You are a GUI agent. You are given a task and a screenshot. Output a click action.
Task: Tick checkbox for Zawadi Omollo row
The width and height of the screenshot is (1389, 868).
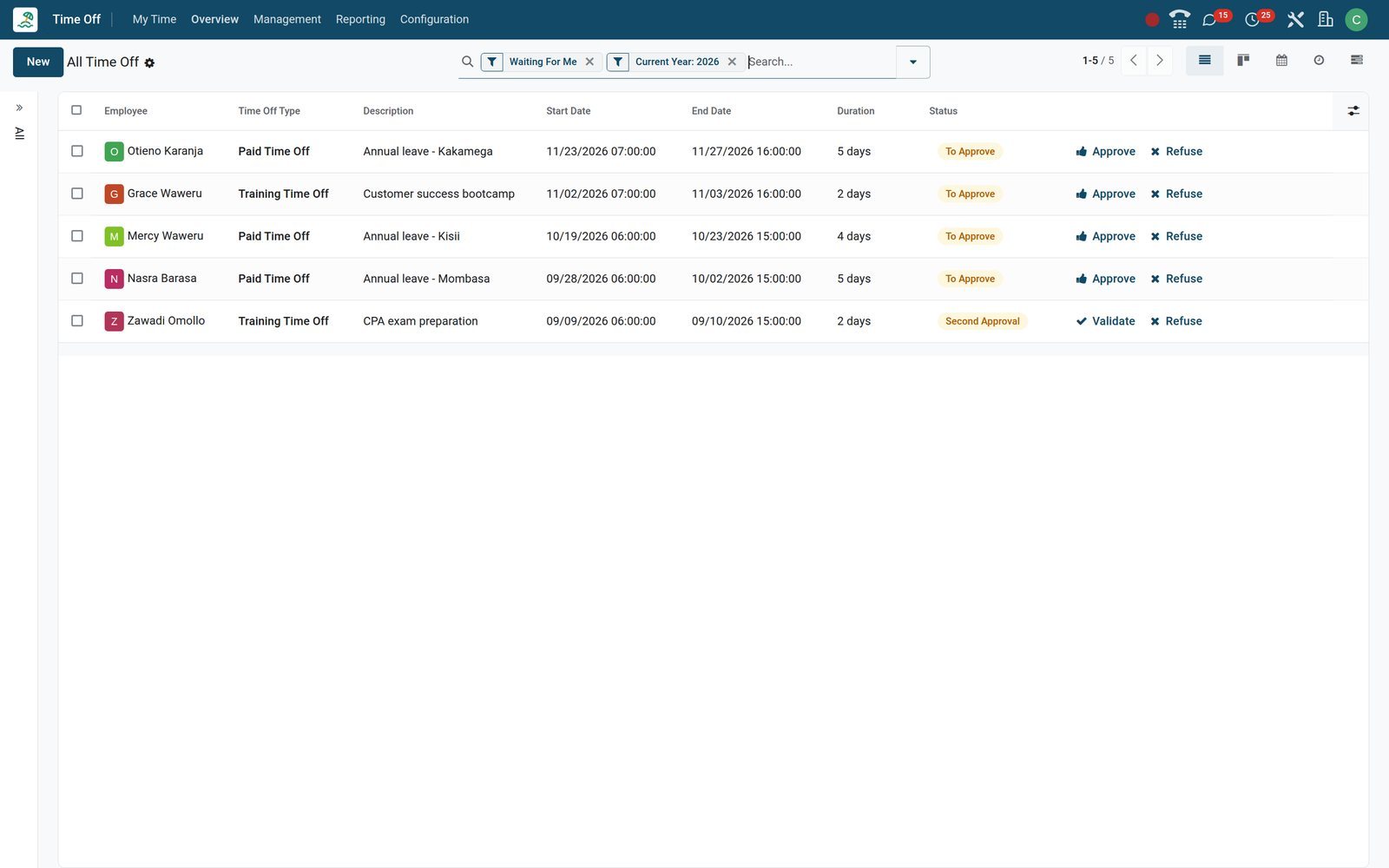point(77,321)
